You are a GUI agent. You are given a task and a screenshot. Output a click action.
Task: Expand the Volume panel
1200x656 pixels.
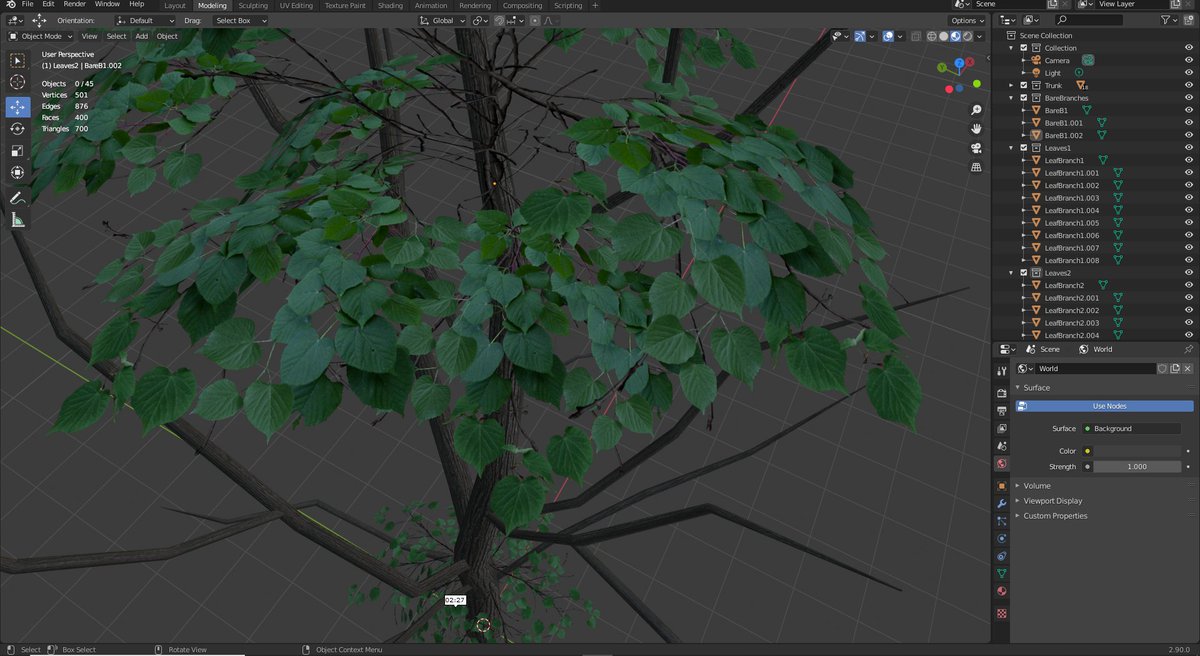1037,486
